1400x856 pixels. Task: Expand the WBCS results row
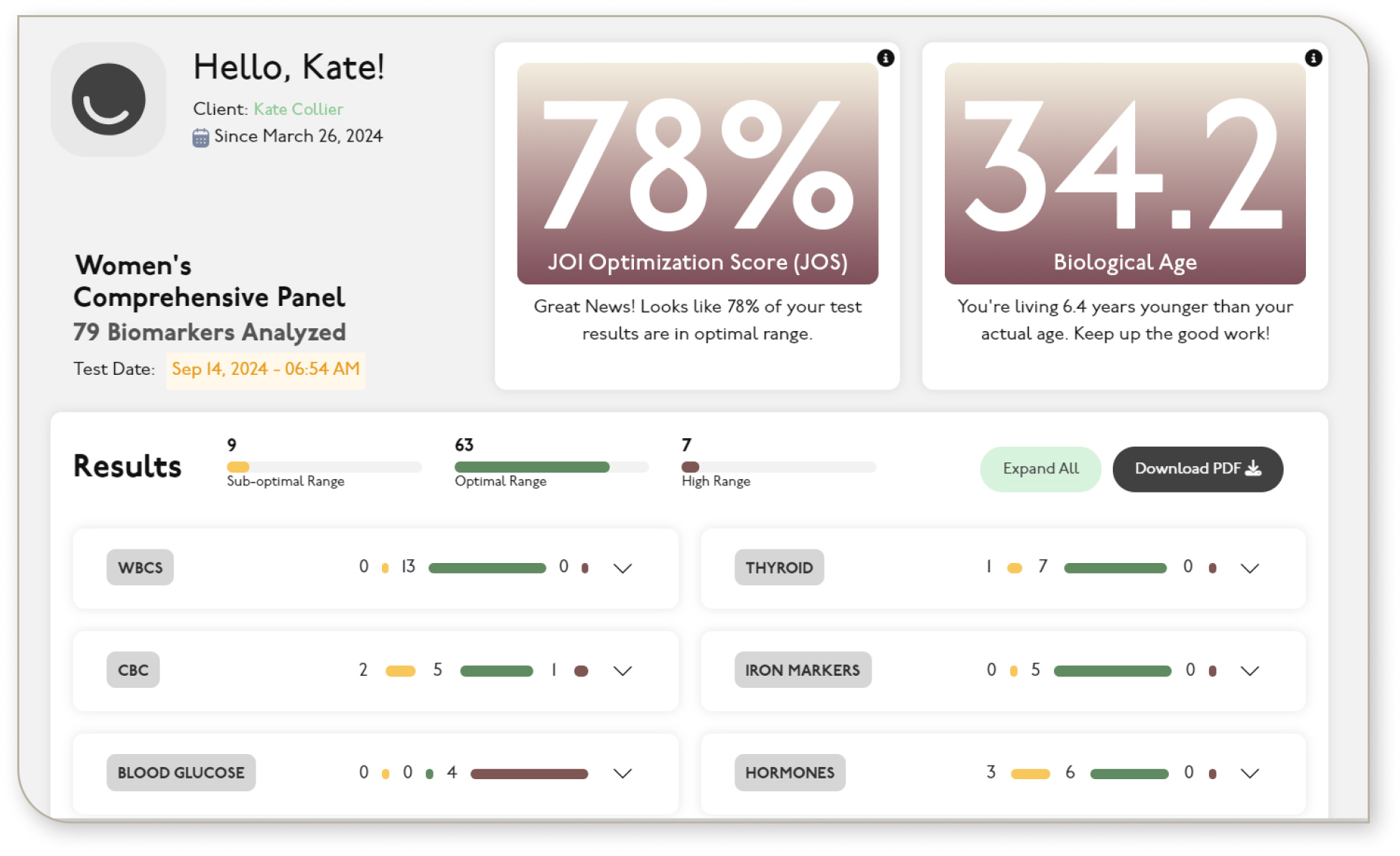pyautogui.click(x=622, y=568)
